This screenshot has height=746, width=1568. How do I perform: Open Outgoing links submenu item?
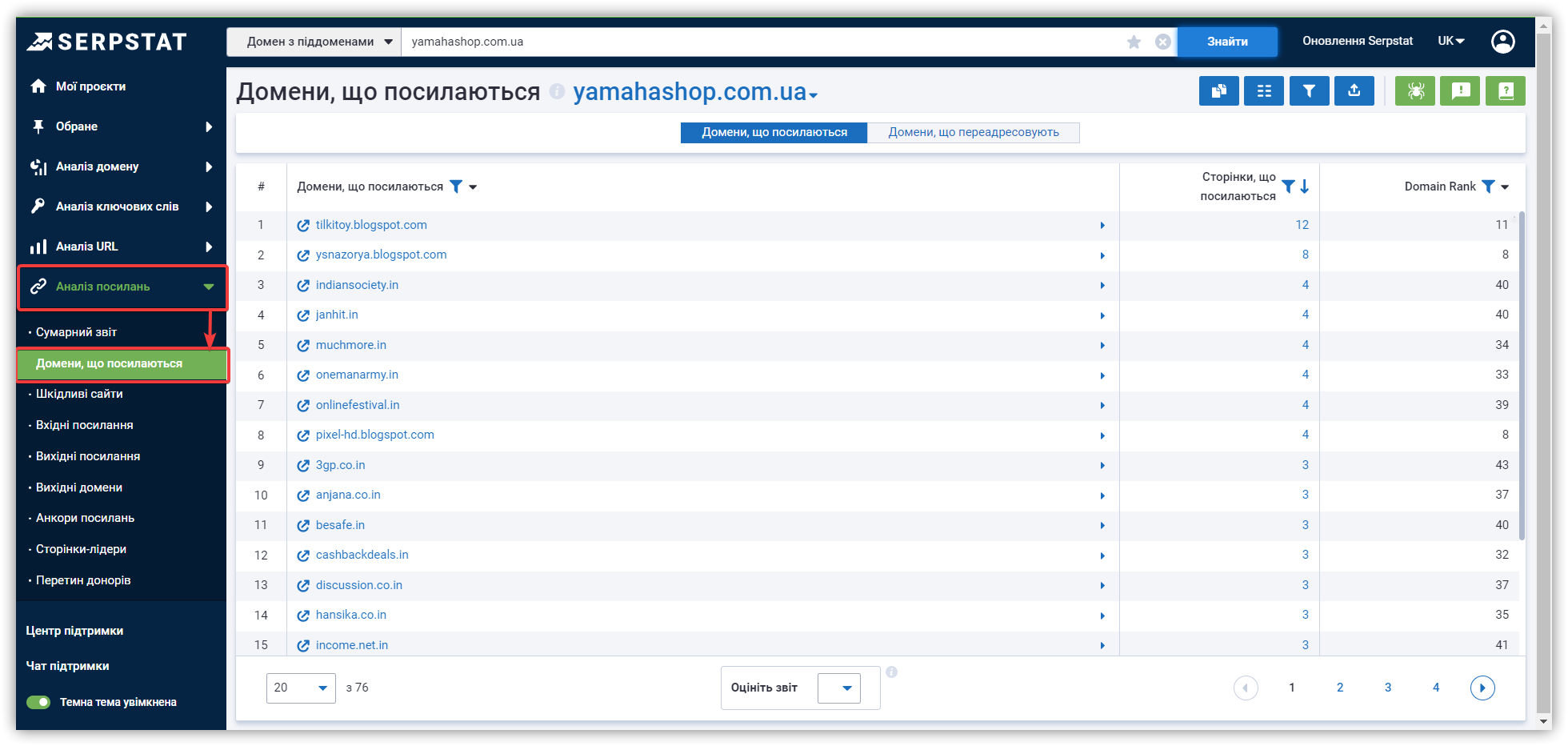[88, 456]
